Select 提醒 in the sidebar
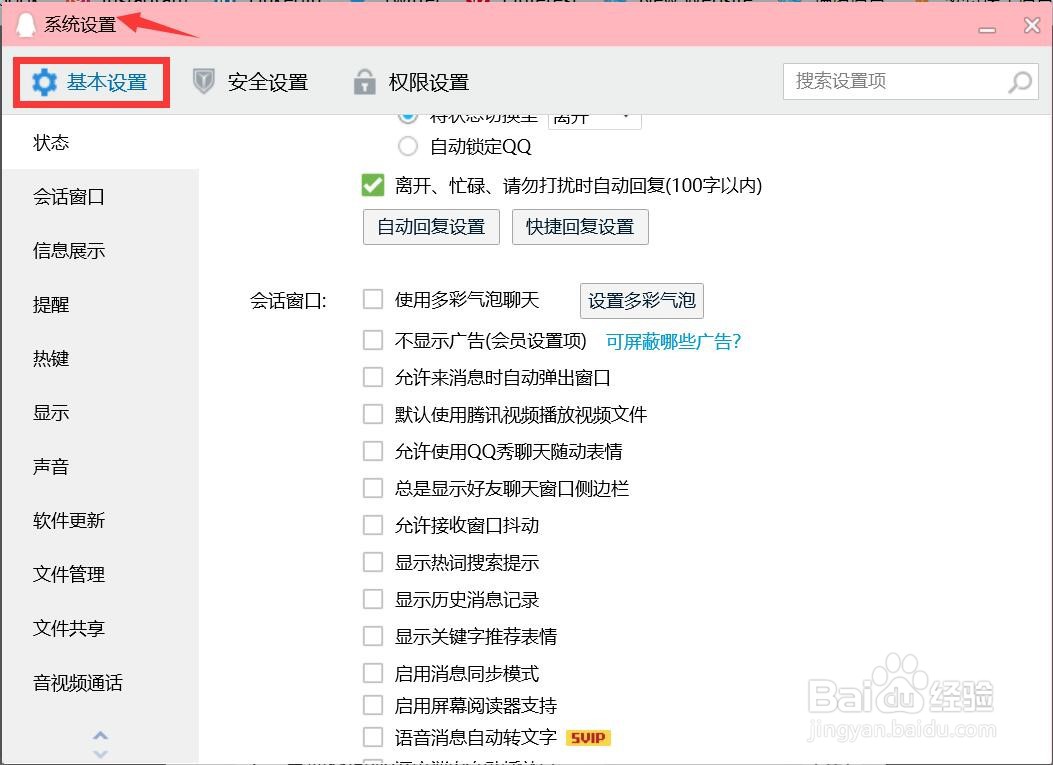1053x765 pixels. tap(101, 304)
